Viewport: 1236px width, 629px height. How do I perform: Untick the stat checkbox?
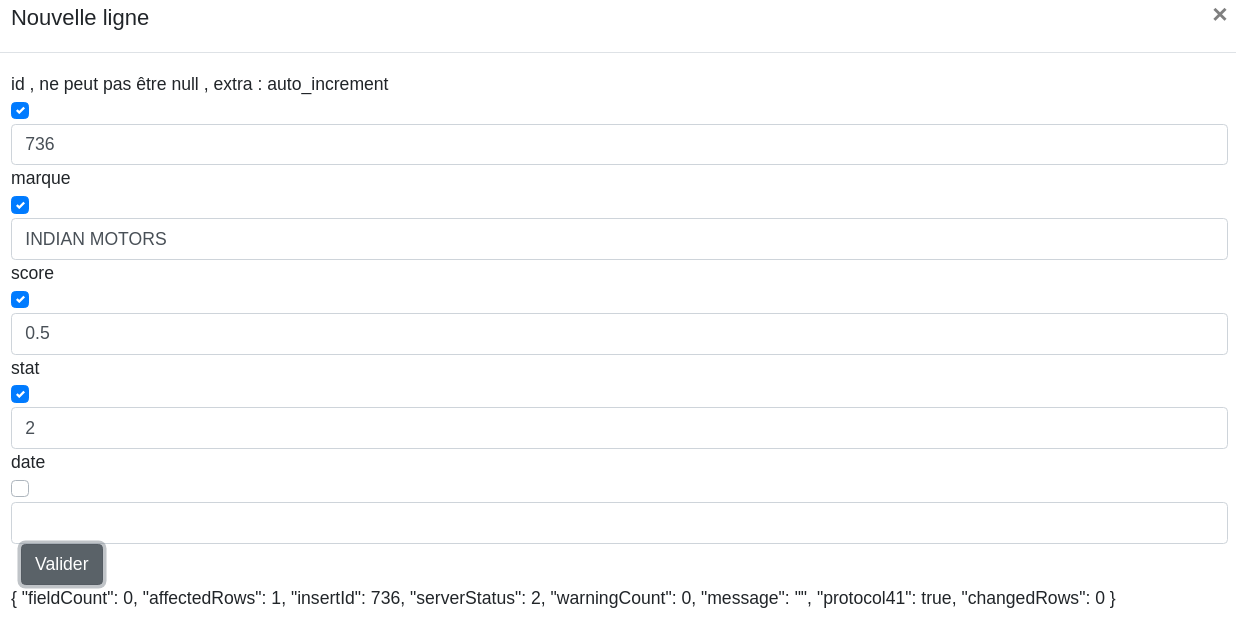pyautogui.click(x=20, y=394)
